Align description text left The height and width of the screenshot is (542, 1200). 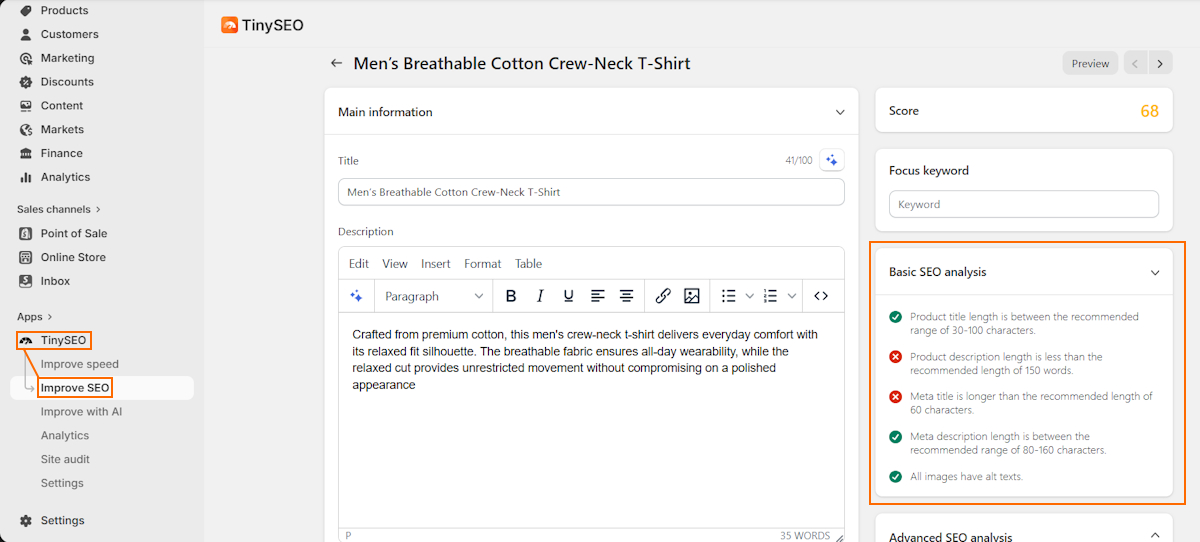click(598, 296)
